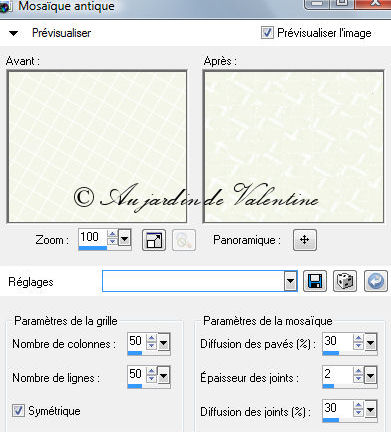Step Diffusion des joints spinner arrows
Screen dimensions: 391x432
tap(359, 408)
